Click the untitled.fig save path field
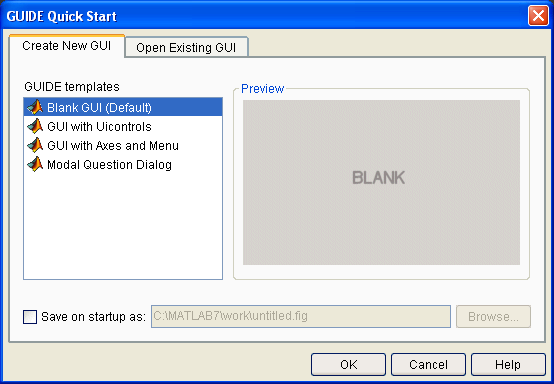 (301, 316)
